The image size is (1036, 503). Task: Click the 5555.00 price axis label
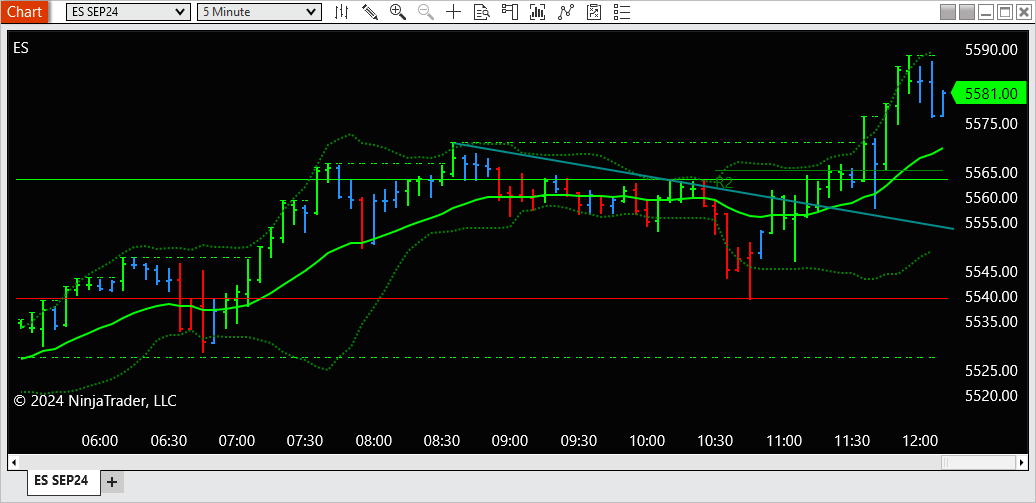[990, 223]
